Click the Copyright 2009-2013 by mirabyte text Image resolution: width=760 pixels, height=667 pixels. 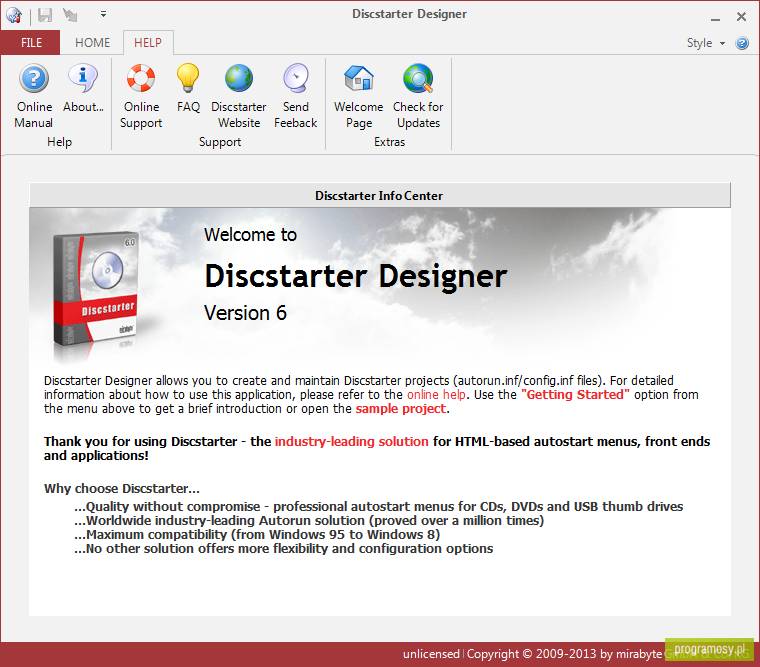tap(564, 654)
